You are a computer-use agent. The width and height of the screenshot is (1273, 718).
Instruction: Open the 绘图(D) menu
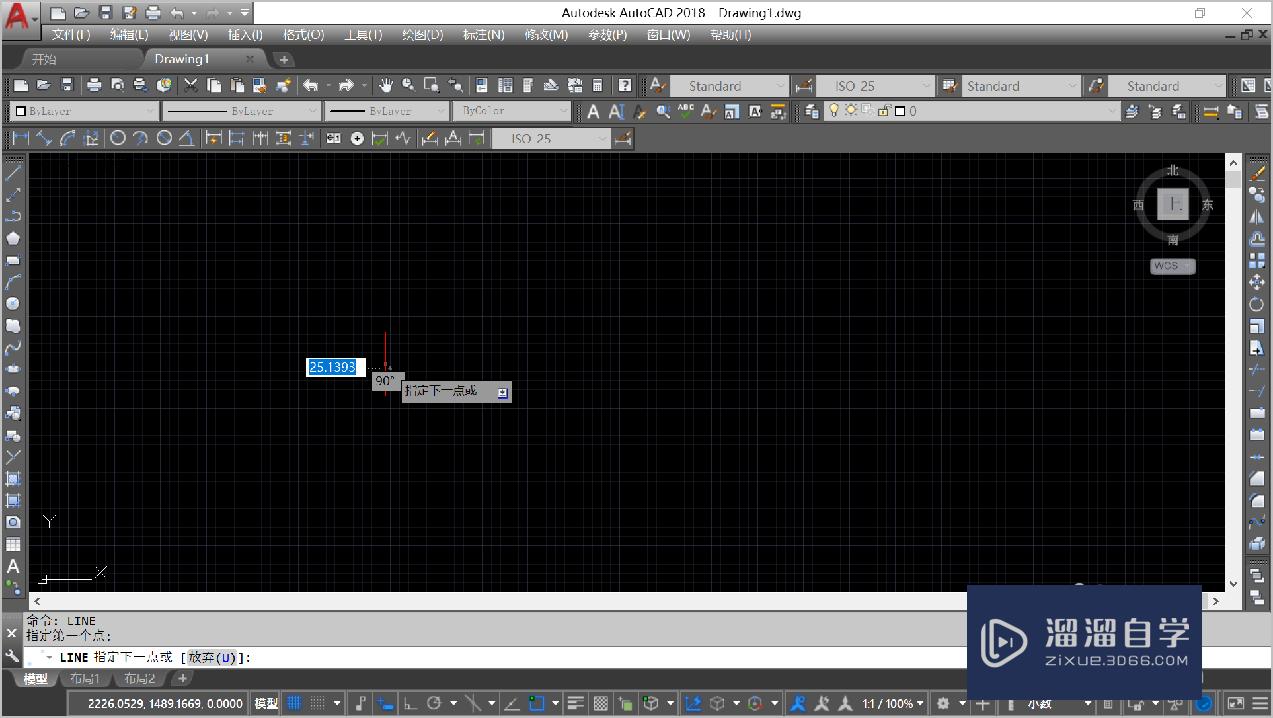(422, 35)
